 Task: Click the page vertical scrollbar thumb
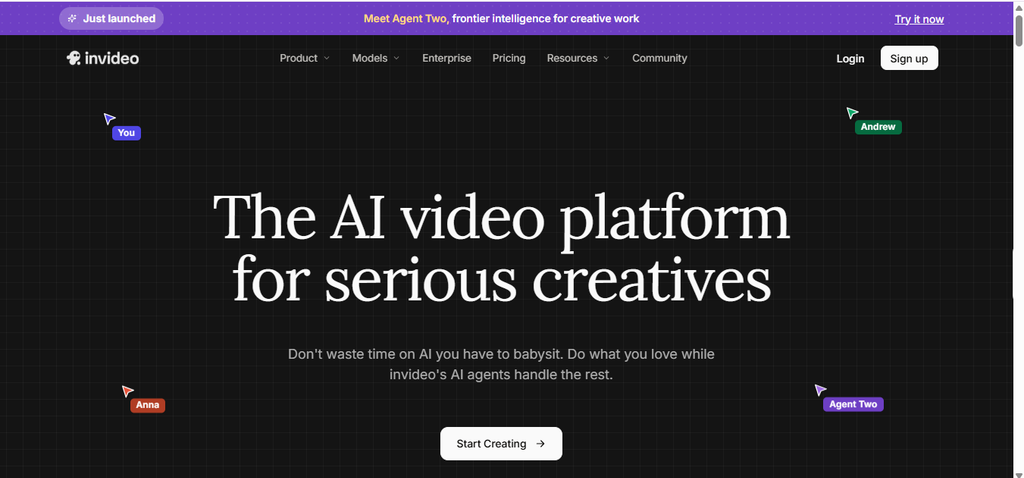1018,30
